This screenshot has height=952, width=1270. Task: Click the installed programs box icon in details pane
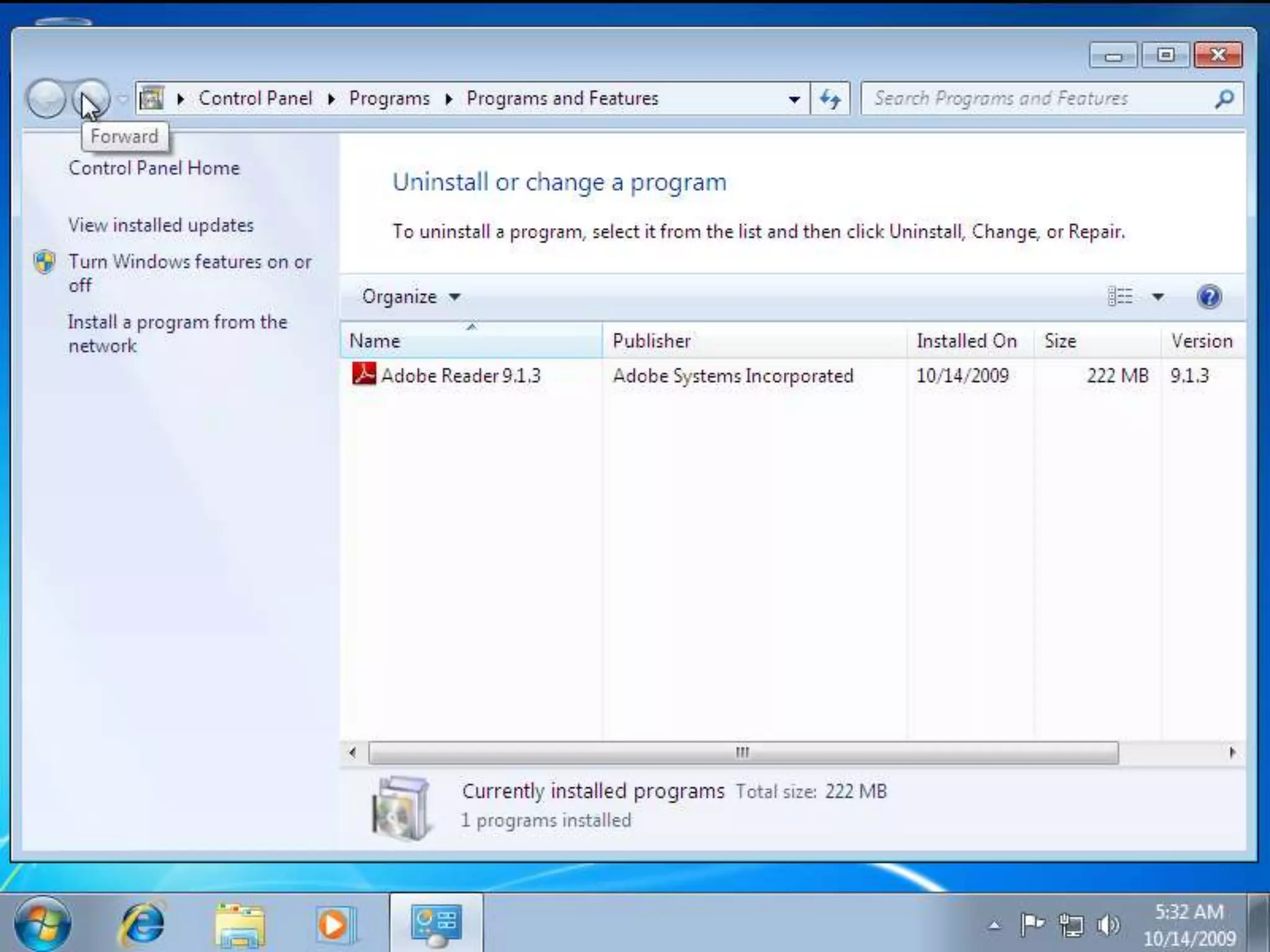coord(401,808)
